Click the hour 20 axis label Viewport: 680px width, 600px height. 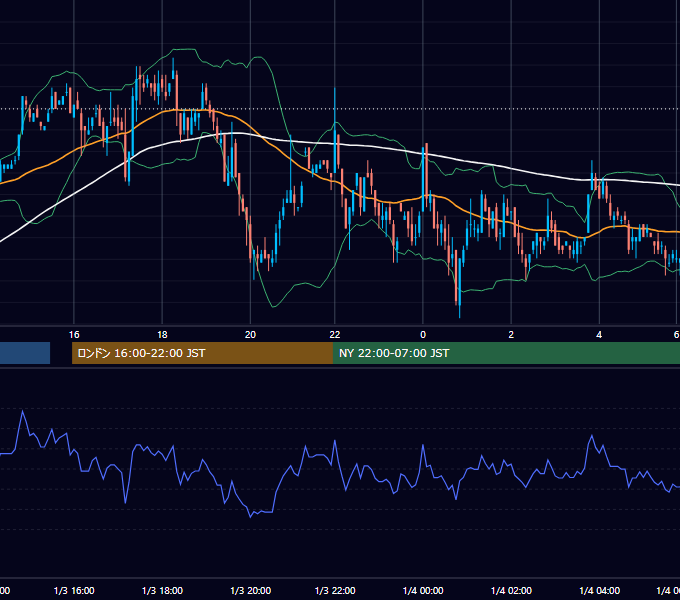(x=250, y=334)
